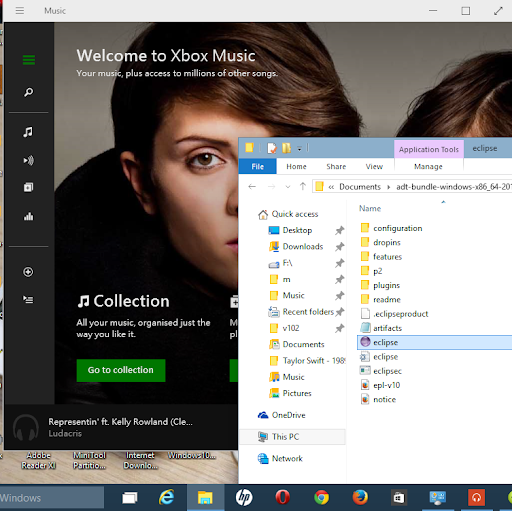This screenshot has width=512, height=511.
Task: Create new playlist with plus icon
Action: coord(28,272)
